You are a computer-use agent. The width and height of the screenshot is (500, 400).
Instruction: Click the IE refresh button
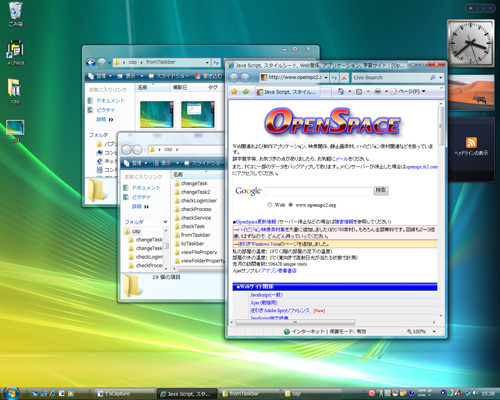point(334,78)
